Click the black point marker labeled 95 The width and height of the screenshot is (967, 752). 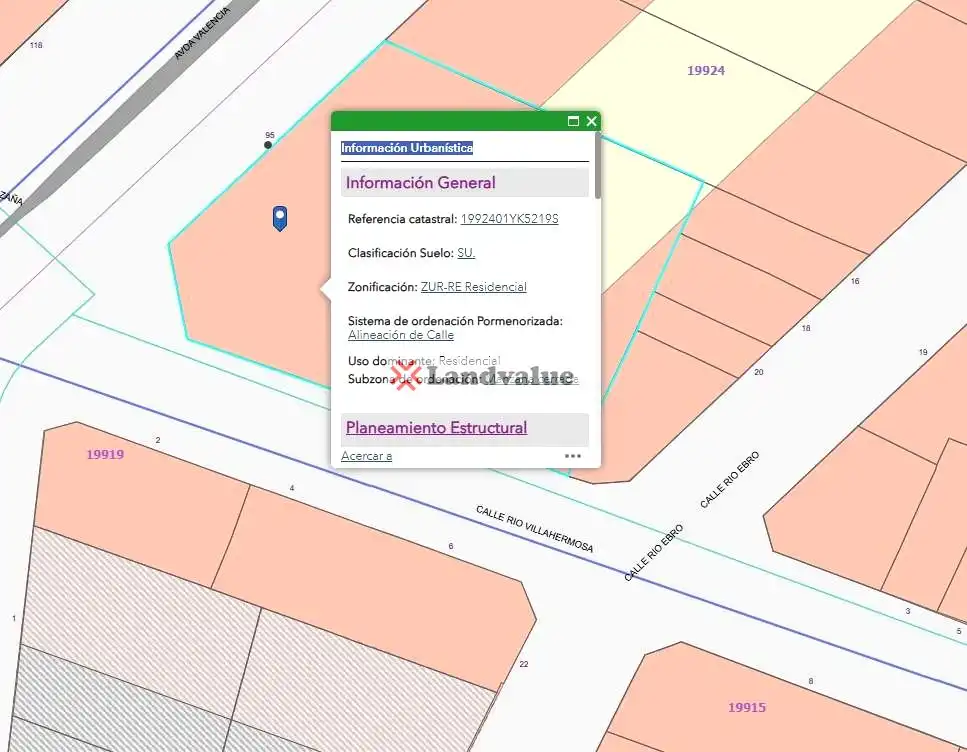coord(268,145)
